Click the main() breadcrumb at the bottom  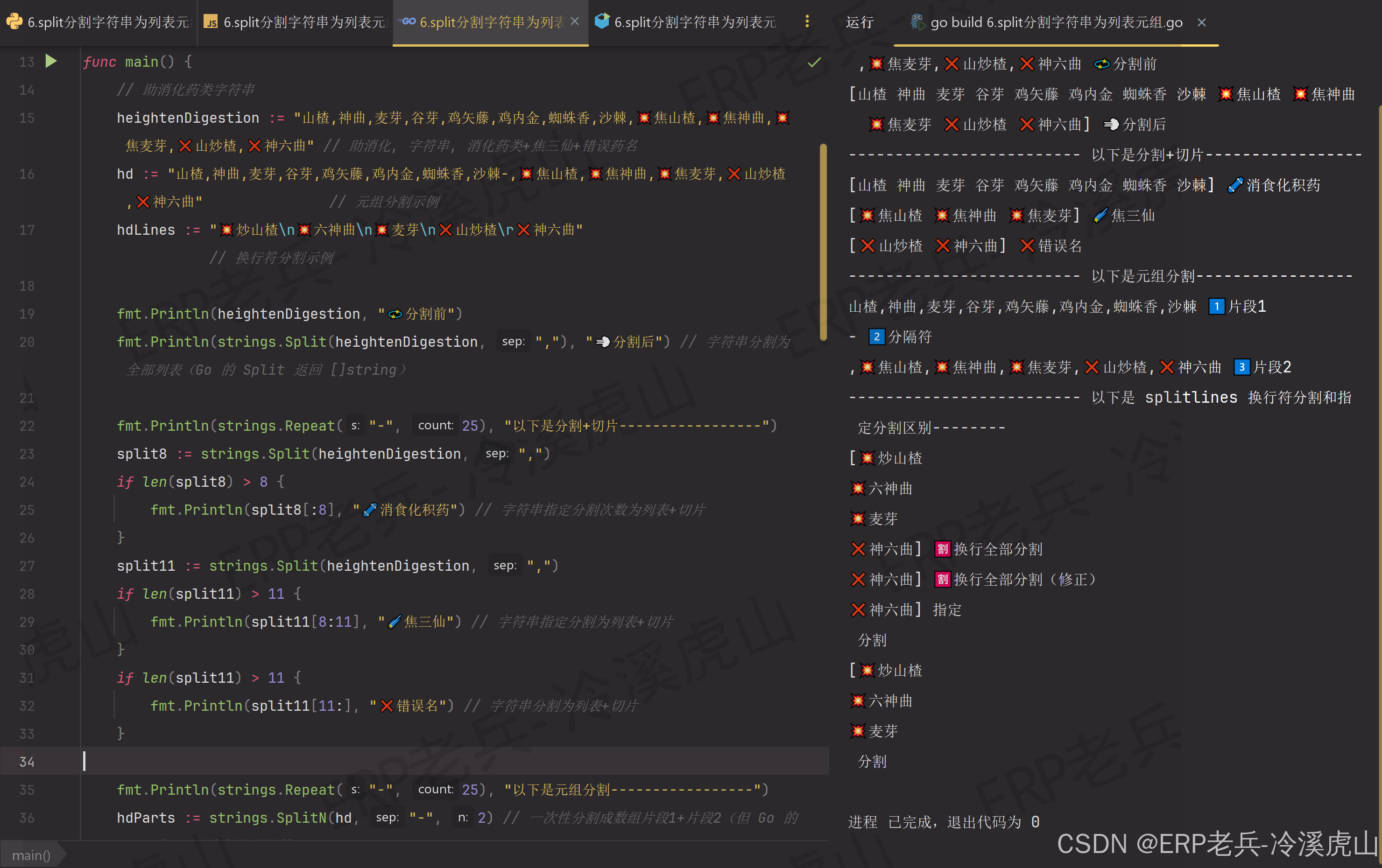pyautogui.click(x=32, y=855)
